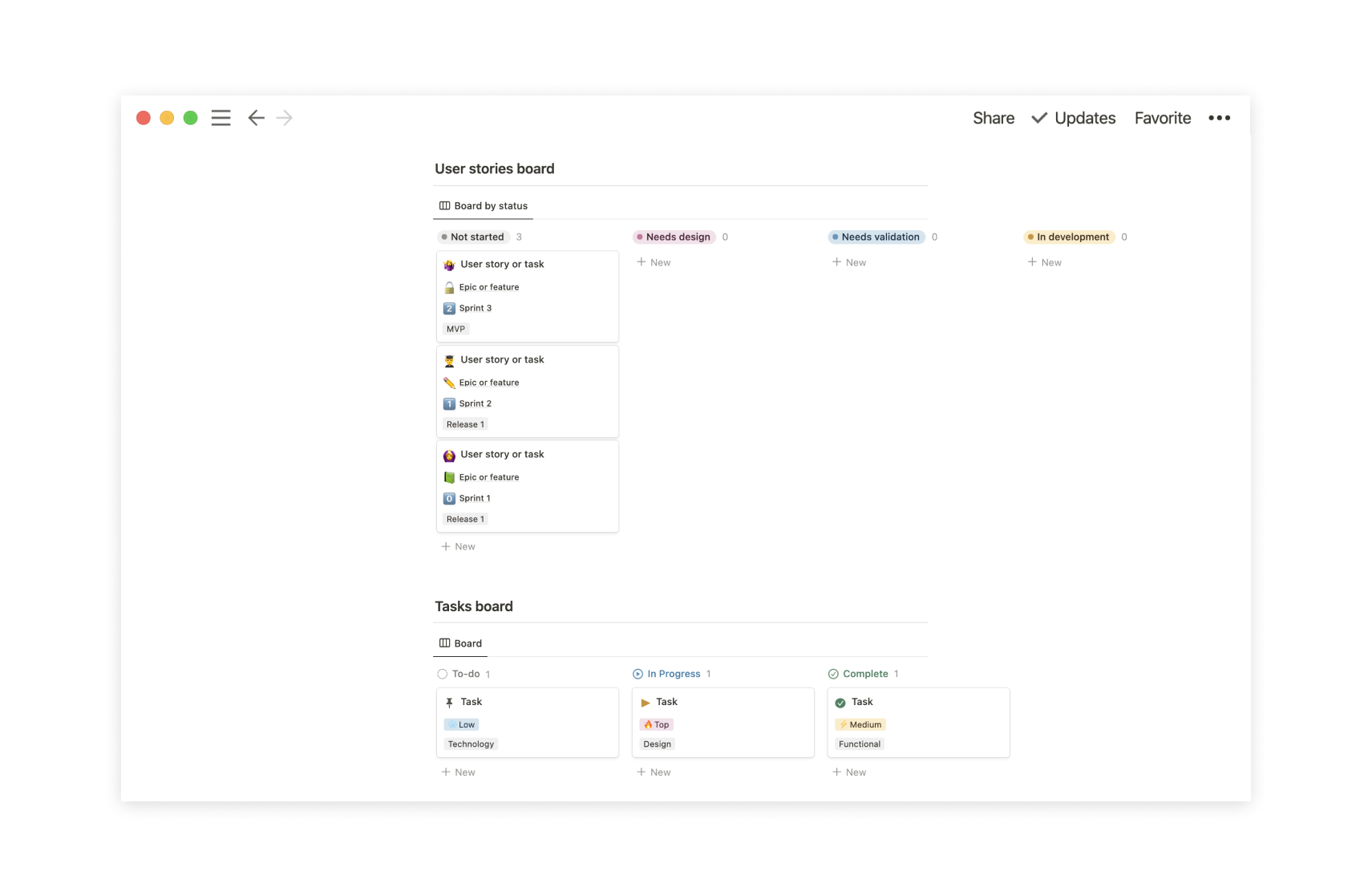Screen dimensions: 1372x896
Task: Click pushpin icon on To-do Task card
Action: pyautogui.click(x=449, y=703)
